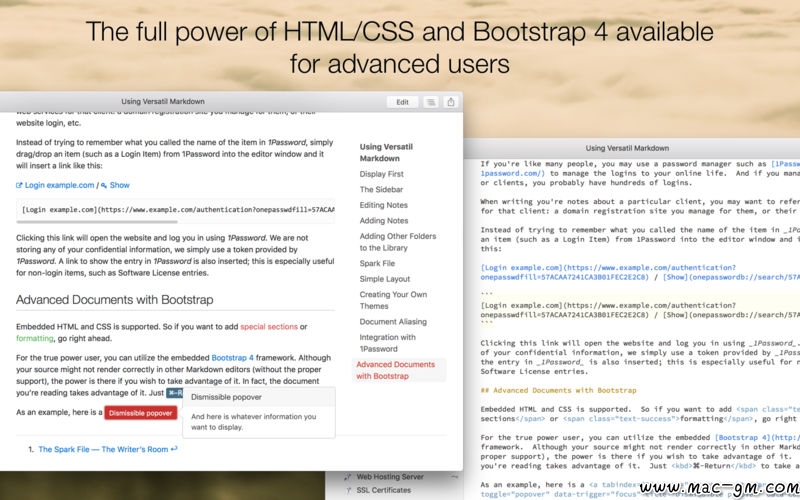
Task: Click the icon beside 'Web Hosting Server'
Action: (348, 477)
